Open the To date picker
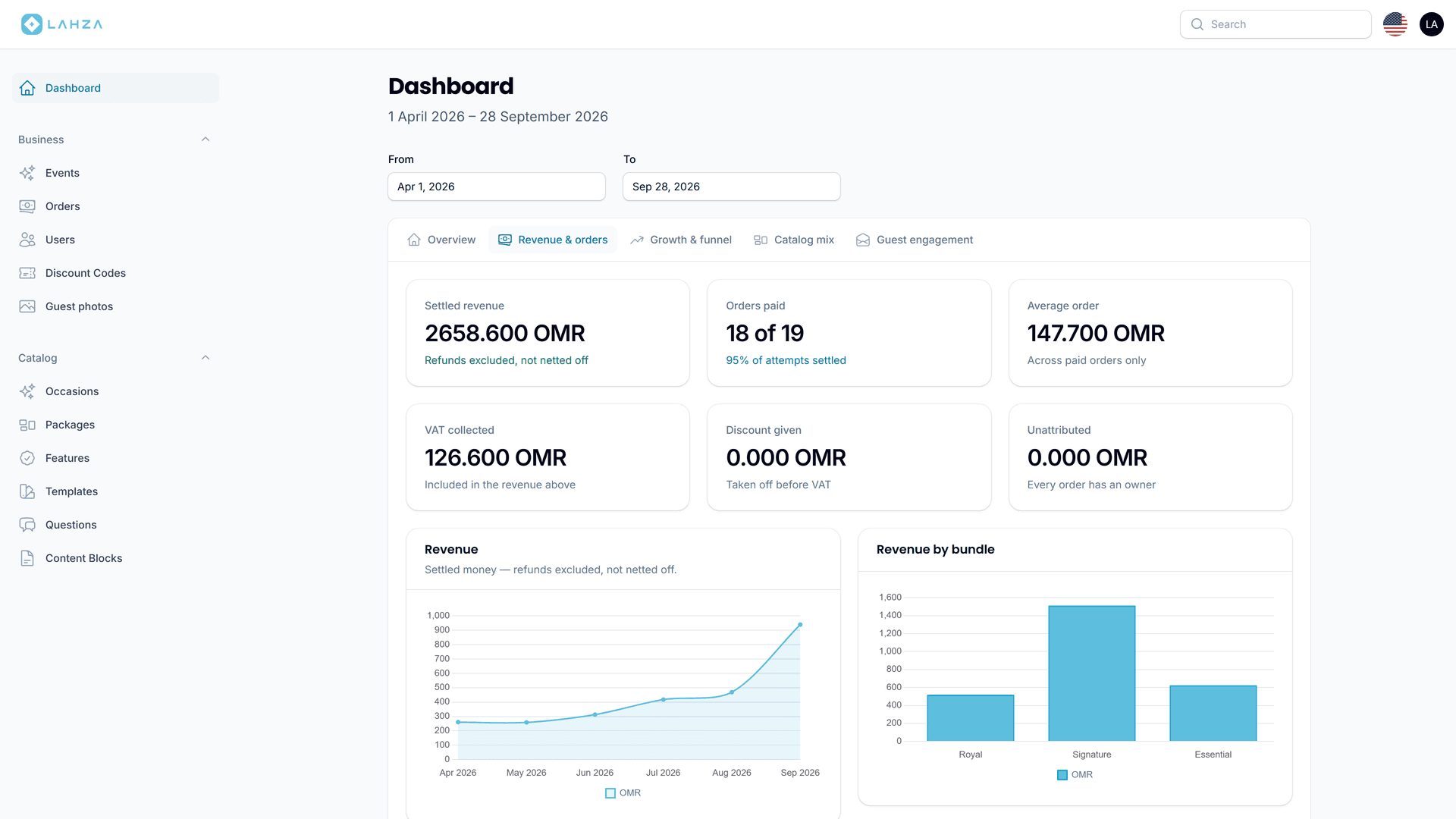1456x819 pixels. [x=732, y=187]
